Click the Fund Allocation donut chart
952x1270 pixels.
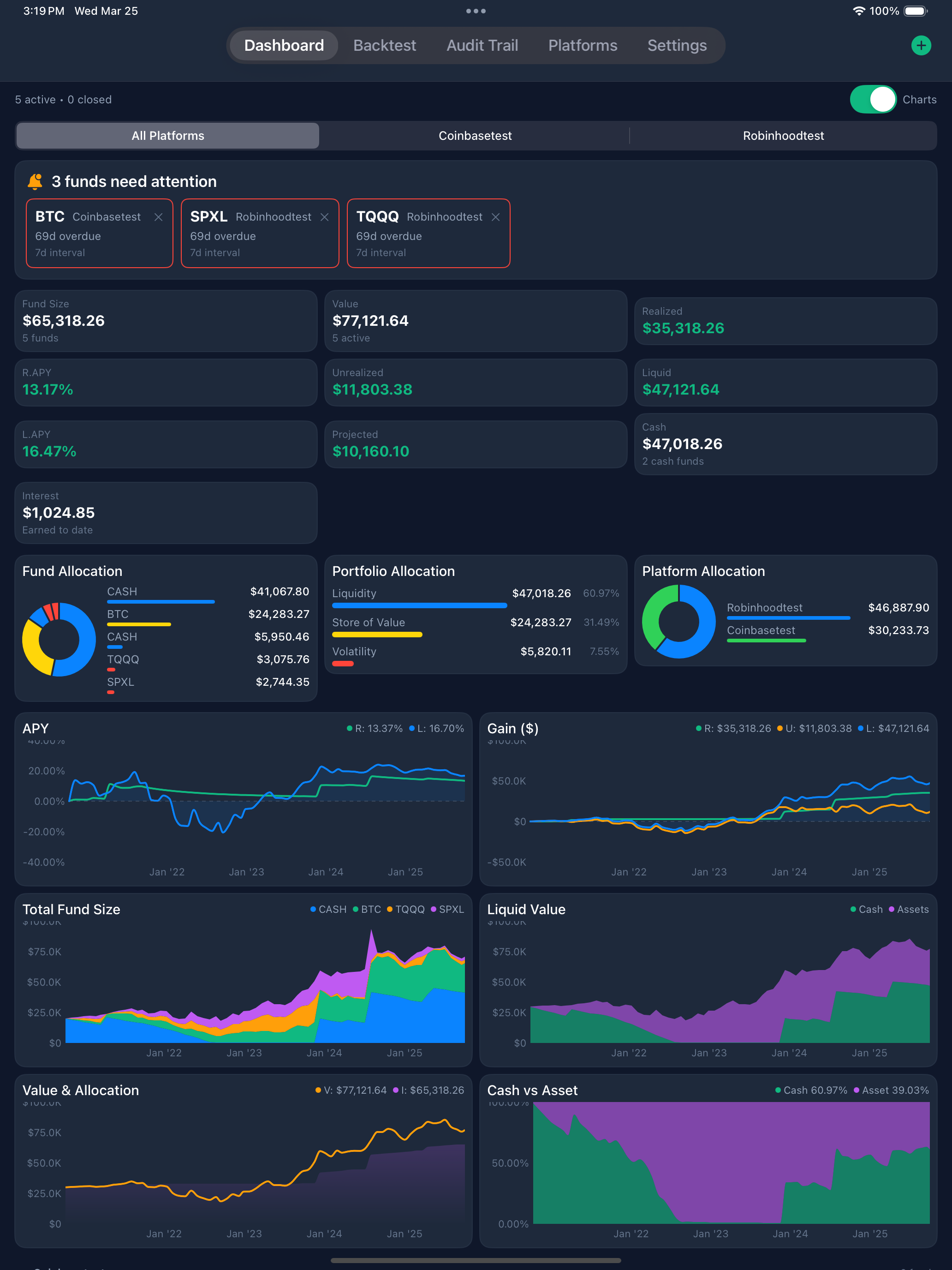(x=59, y=639)
